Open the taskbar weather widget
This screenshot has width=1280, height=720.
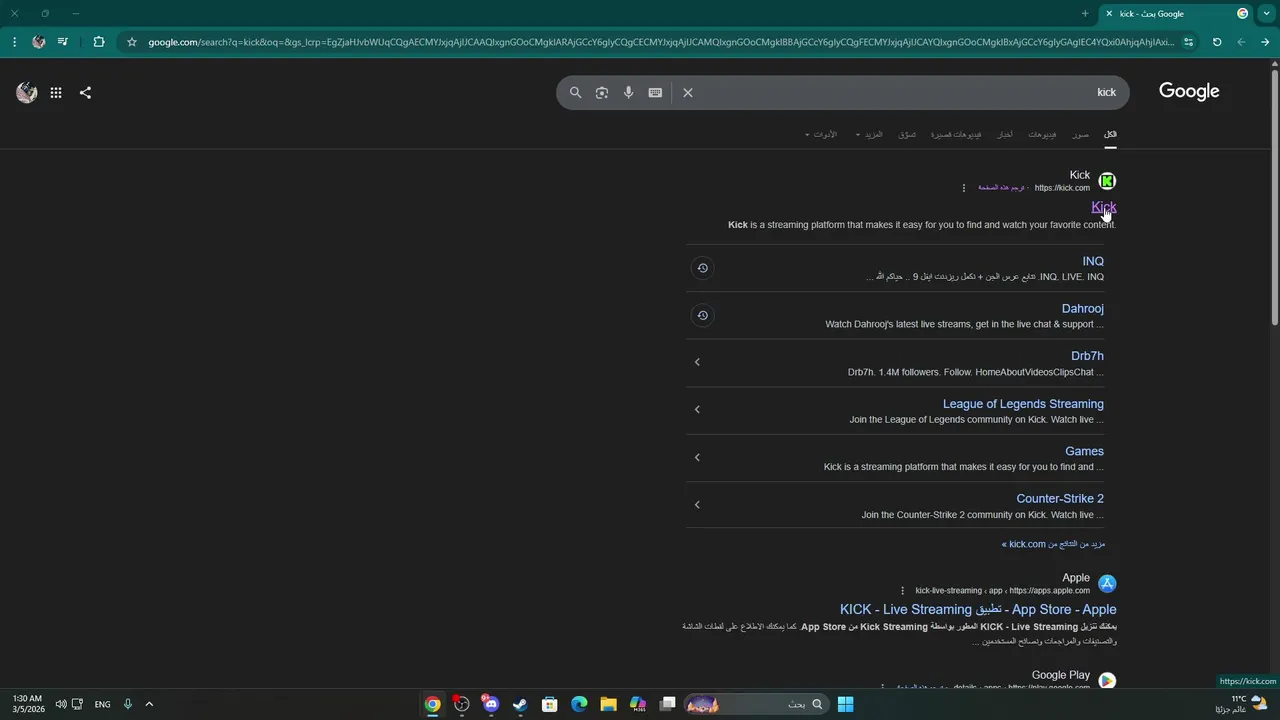1240,704
